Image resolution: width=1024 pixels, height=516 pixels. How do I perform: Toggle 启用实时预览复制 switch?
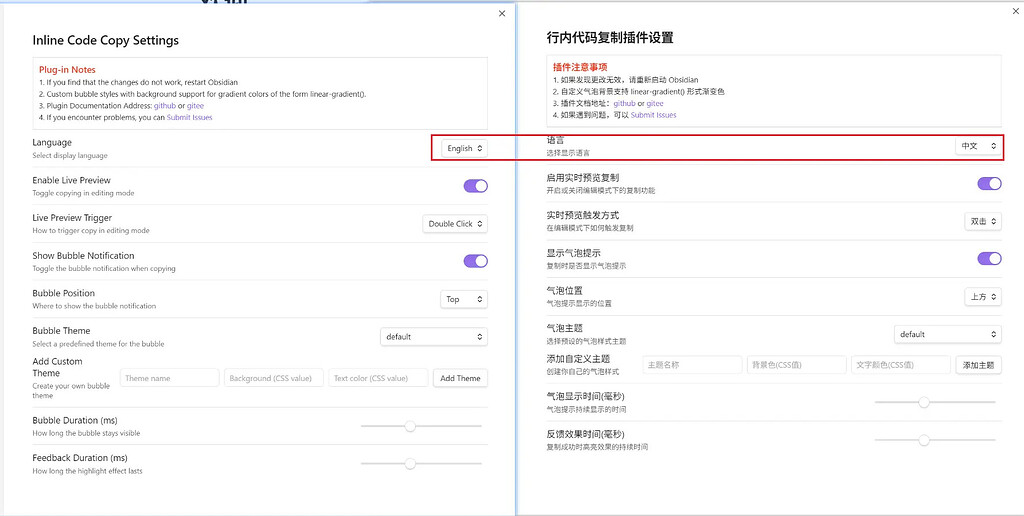[x=989, y=183]
